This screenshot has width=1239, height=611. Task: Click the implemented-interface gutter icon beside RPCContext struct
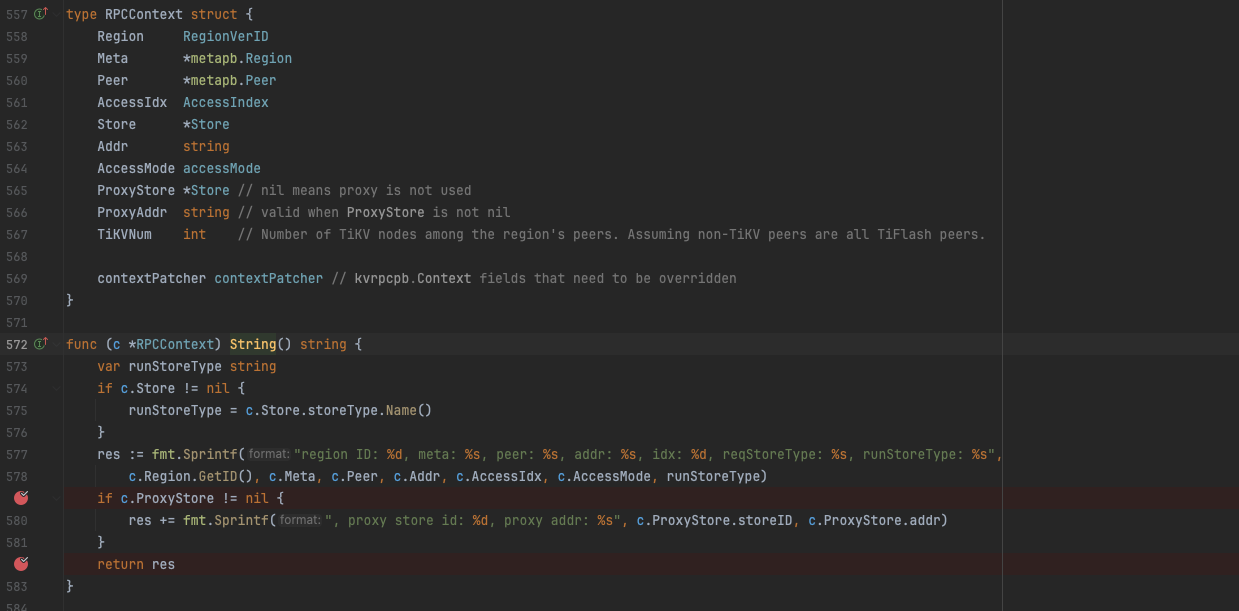41,14
